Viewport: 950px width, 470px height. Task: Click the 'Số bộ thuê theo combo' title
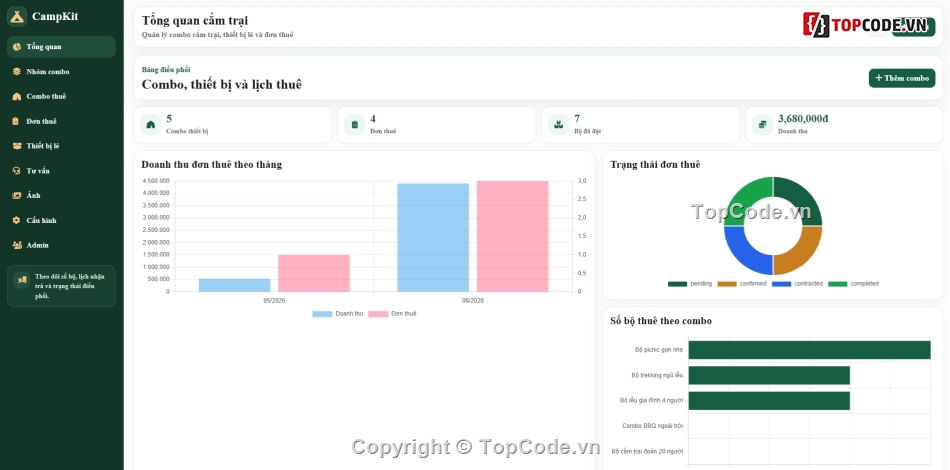tap(661, 321)
